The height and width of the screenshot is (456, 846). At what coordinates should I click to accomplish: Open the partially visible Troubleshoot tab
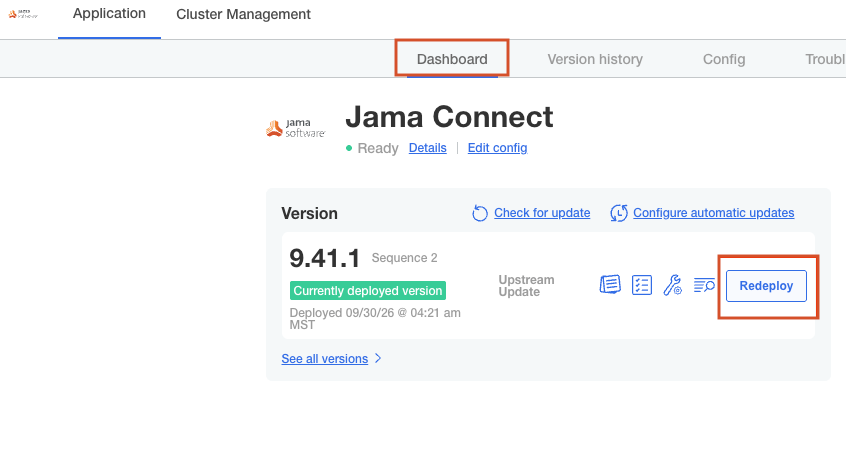(x=825, y=59)
